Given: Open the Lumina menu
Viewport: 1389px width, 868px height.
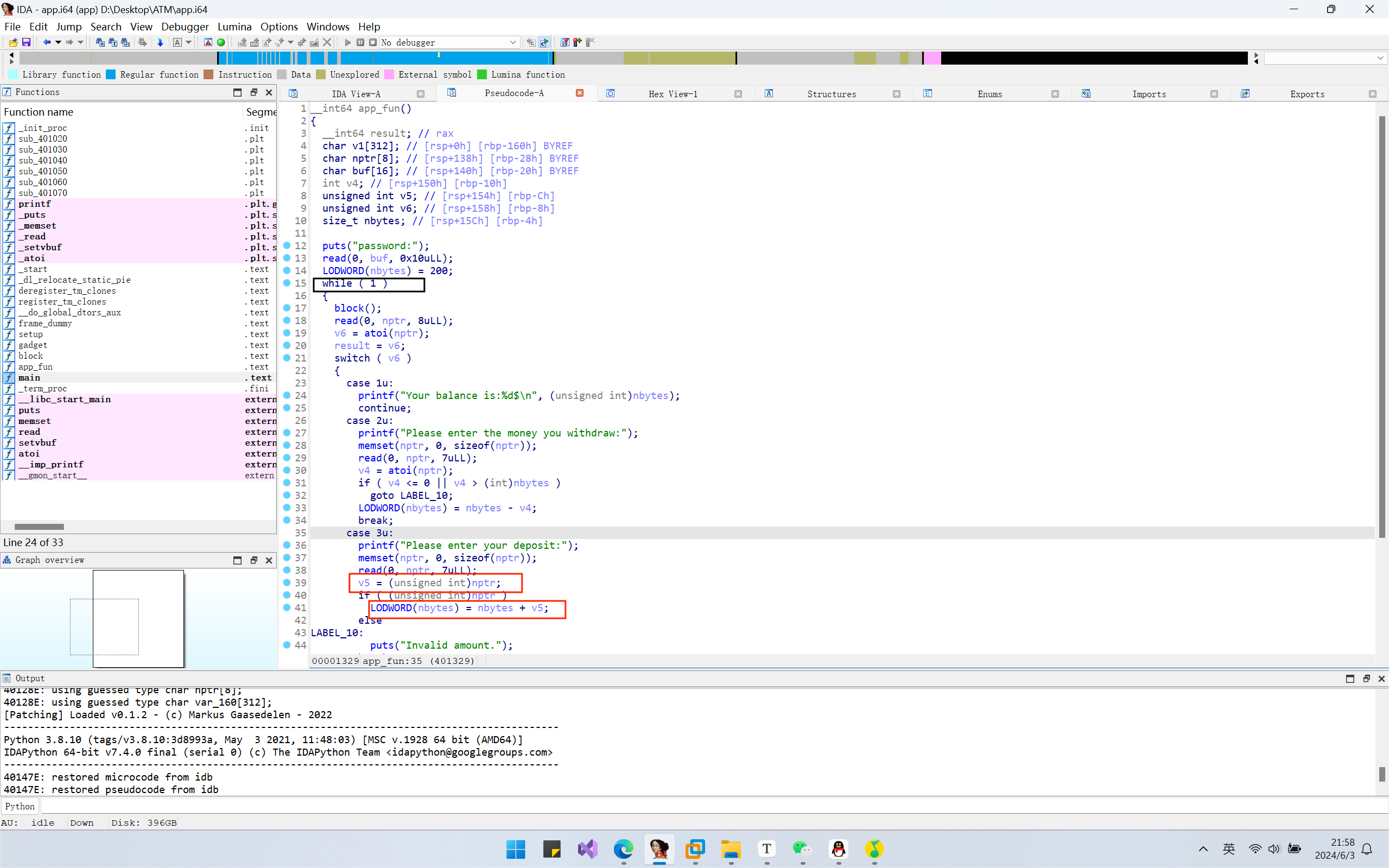Looking at the screenshot, I should [234, 27].
